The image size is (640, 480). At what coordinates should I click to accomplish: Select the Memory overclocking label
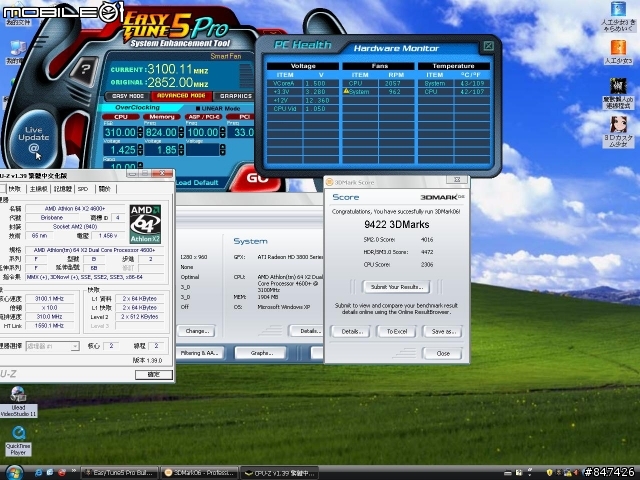(x=162, y=117)
